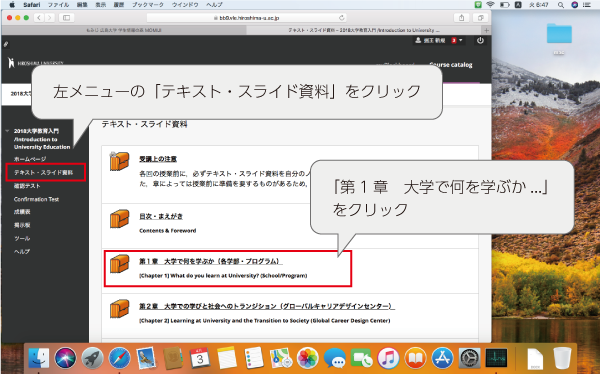600x374 pixels.
Task: Open the ヘルプ menu
Action: coord(214,5)
